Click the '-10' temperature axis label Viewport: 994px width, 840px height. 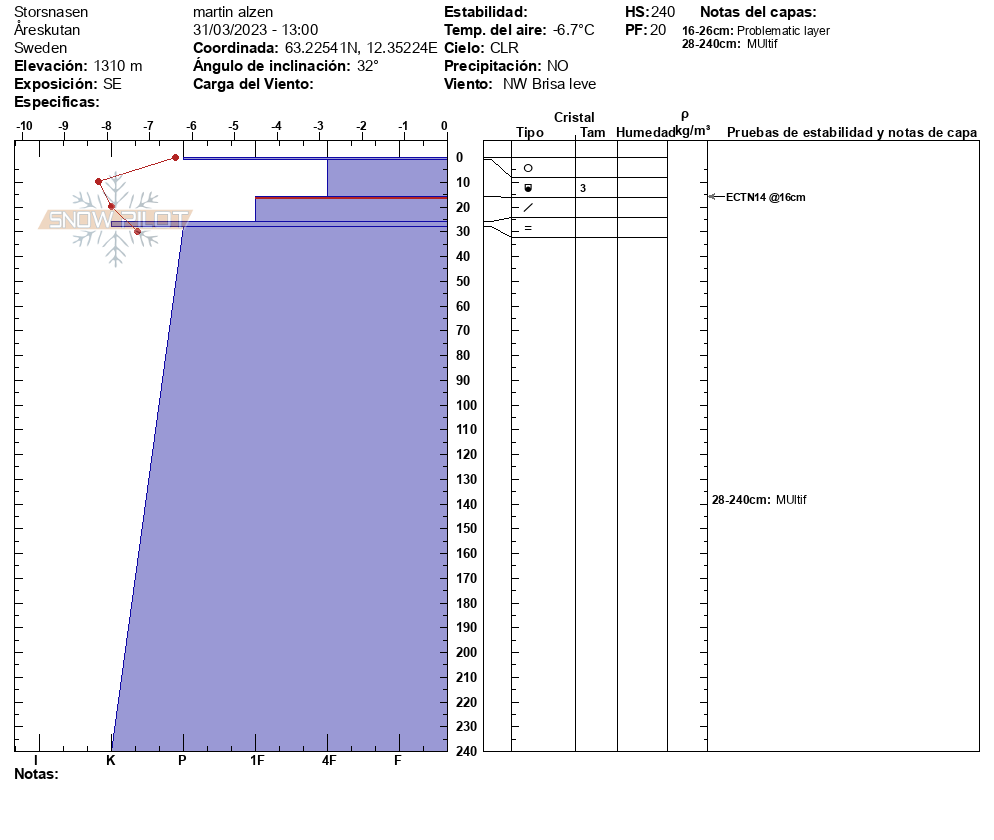(24, 126)
